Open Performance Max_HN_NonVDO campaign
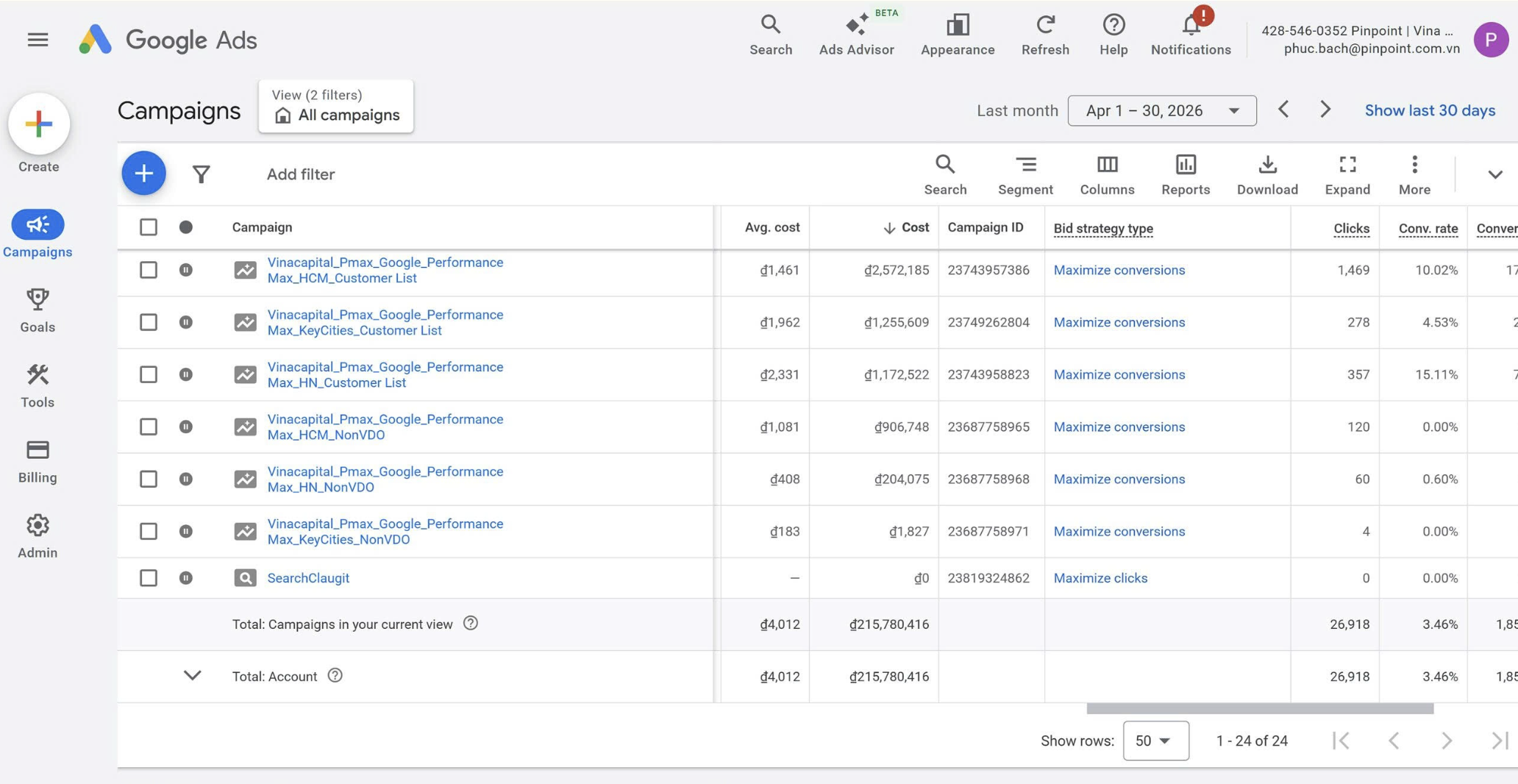The height and width of the screenshot is (784, 1518). (x=385, y=479)
